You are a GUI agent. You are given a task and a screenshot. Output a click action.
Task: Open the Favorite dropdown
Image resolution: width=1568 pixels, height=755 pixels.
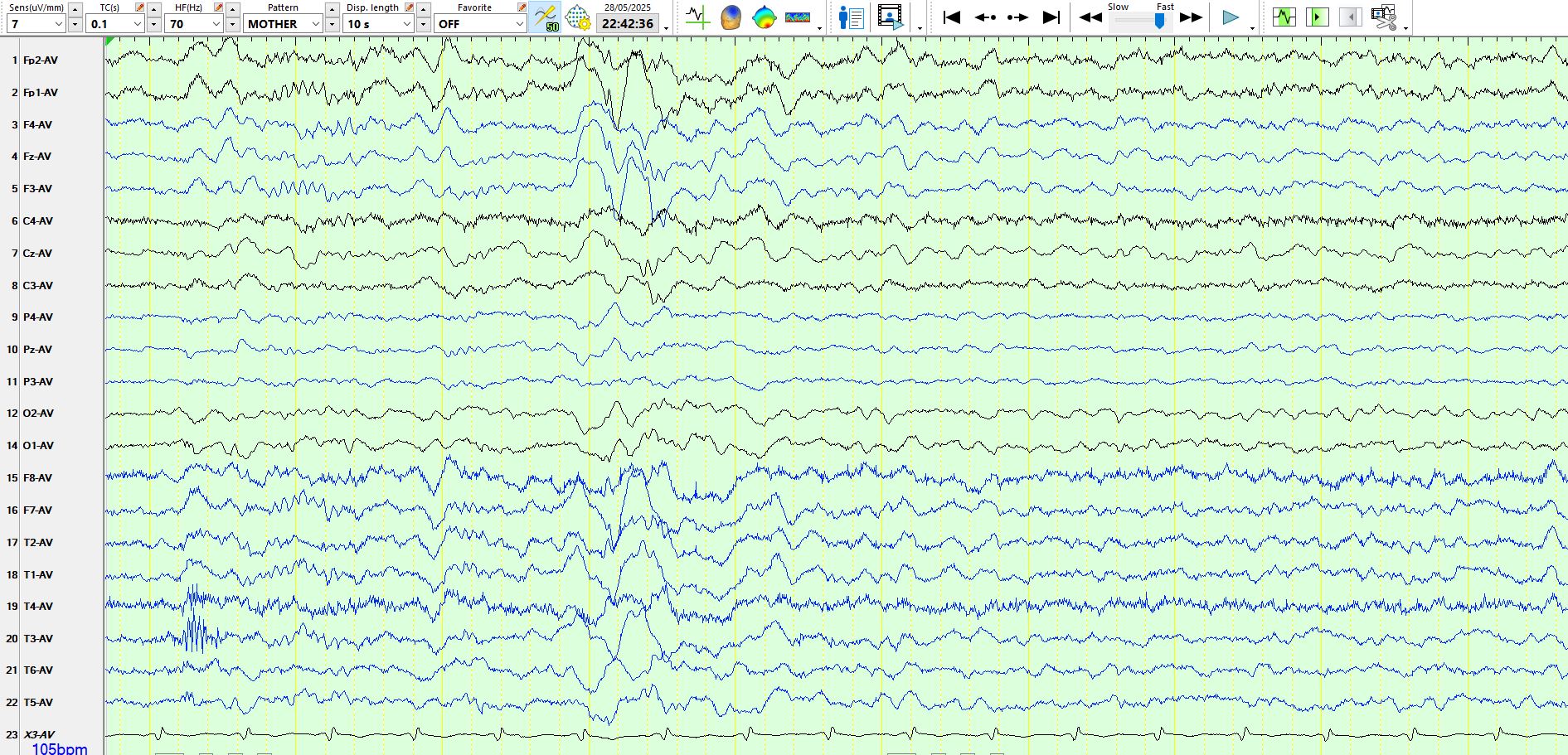pyautogui.click(x=481, y=24)
